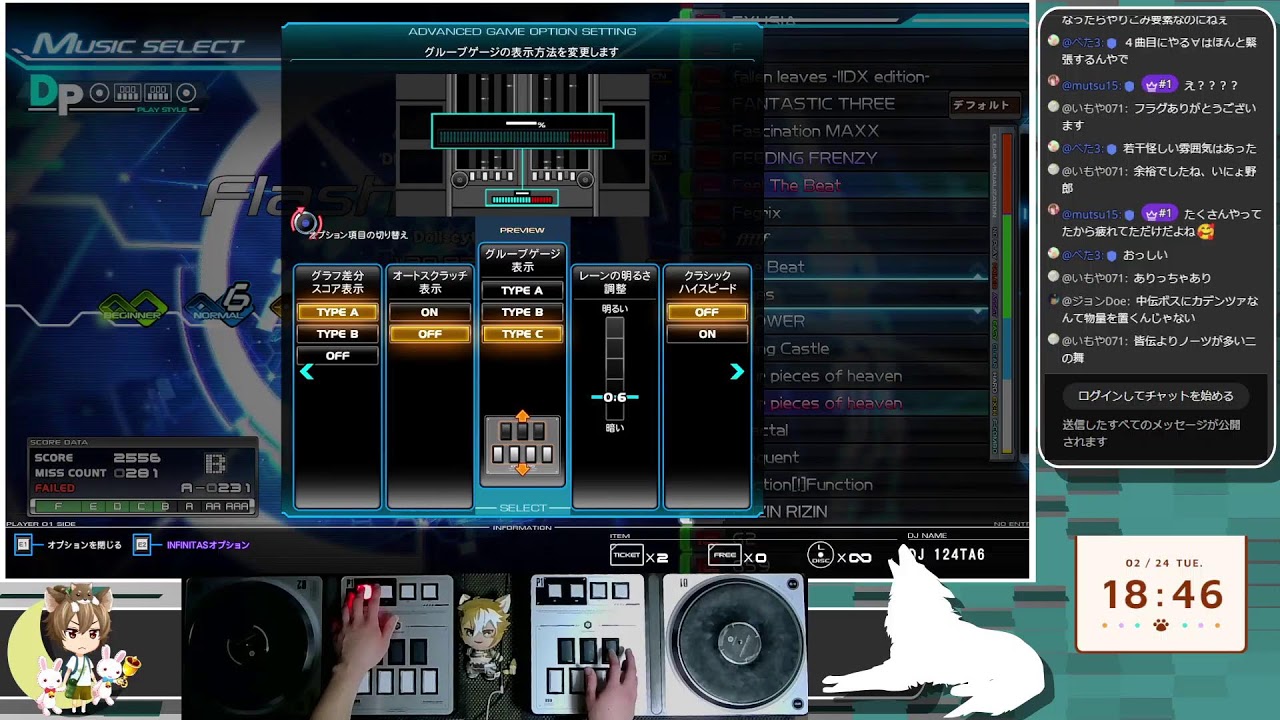Select song 'Fegrix'
1280x720 pixels.
point(756,212)
